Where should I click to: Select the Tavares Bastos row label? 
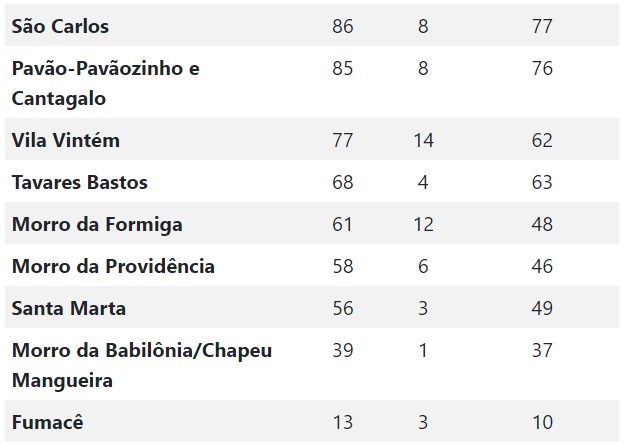click(x=80, y=183)
